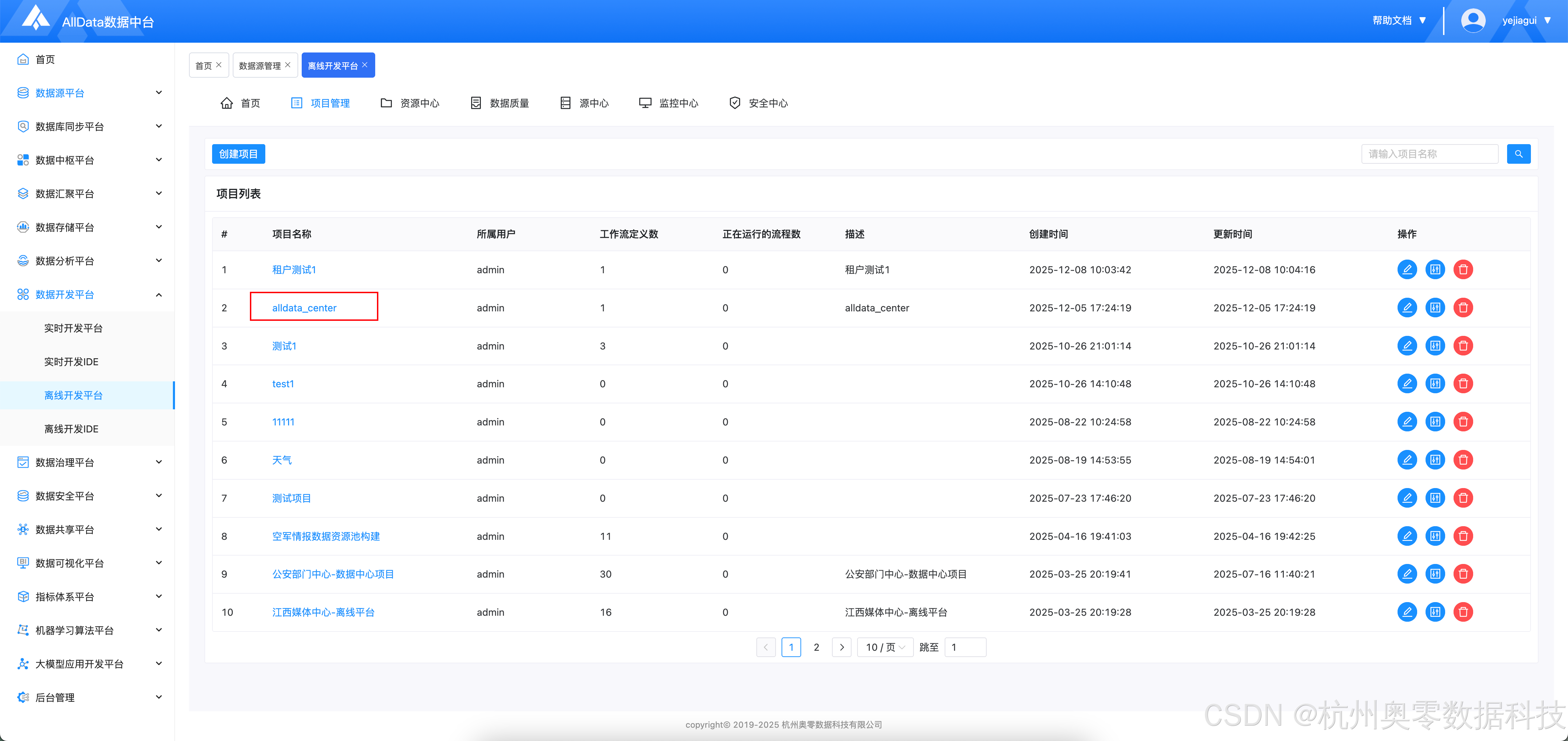Open the 租户测试1 project link
Screen dimensions: 1568x741
tap(294, 269)
